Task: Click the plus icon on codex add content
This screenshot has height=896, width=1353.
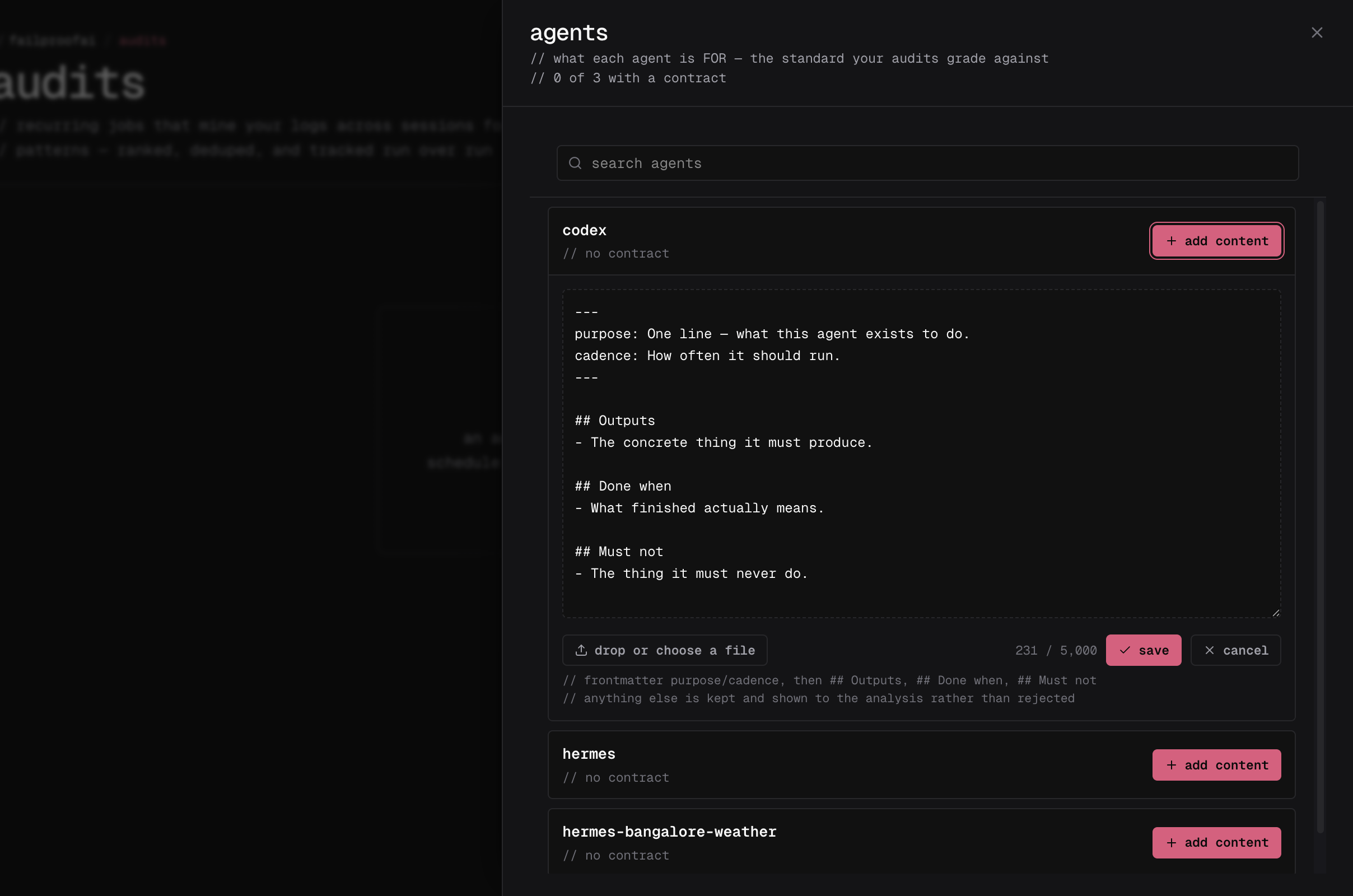Action: pyautogui.click(x=1172, y=241)
